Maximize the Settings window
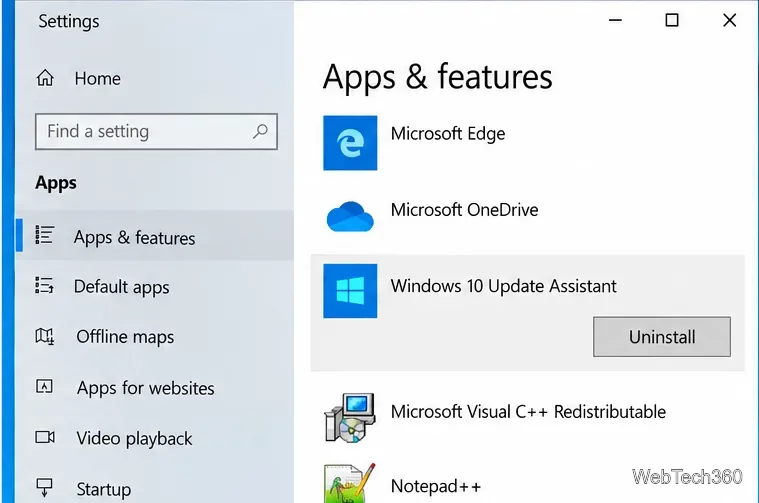Screen dimensions: 759x503 tap(672, 20)
